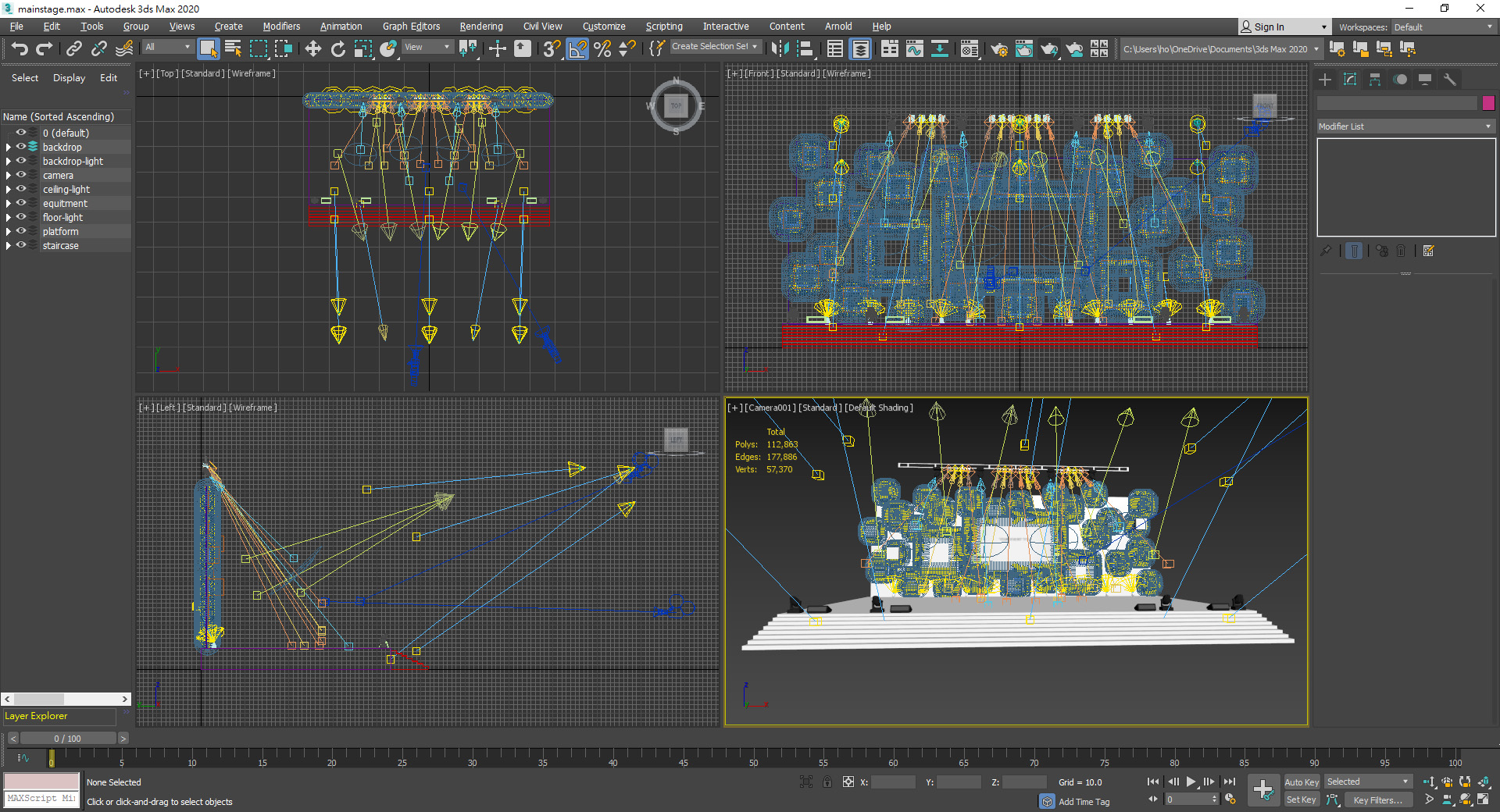This screenshot has width=1500, height=812.
Task: Click the Mirror tool icon
Action: [779, 49]
